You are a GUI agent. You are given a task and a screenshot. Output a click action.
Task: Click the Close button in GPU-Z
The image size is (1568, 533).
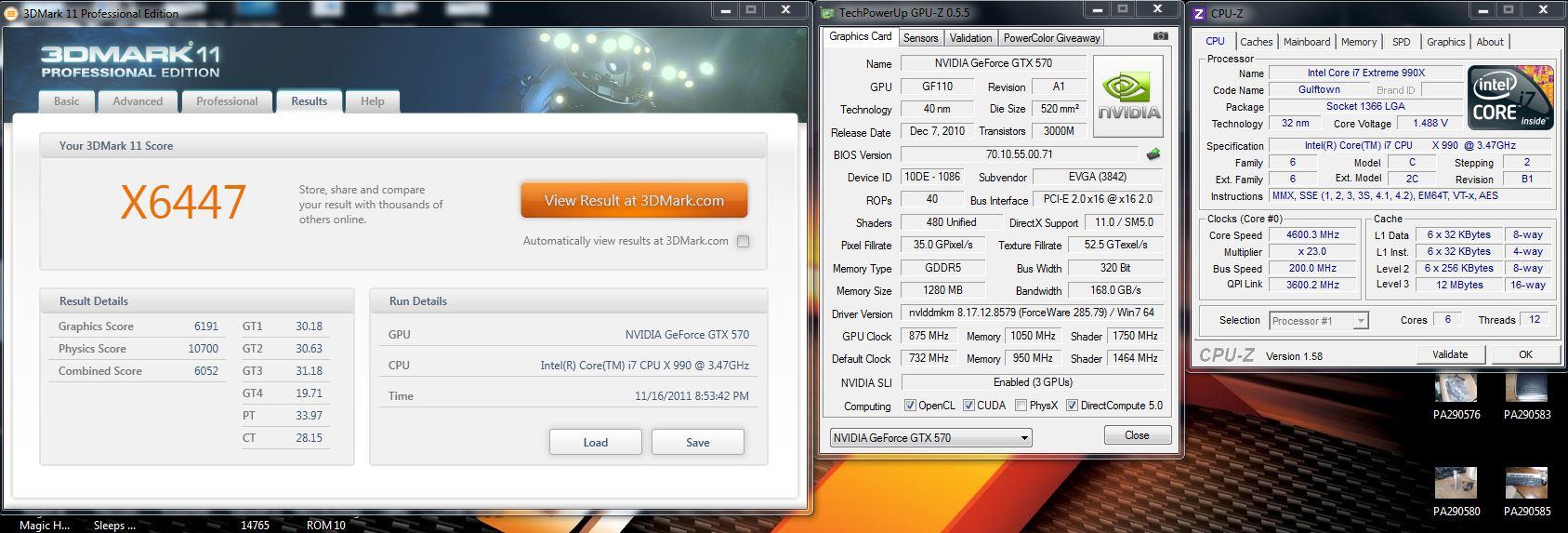[x=1137, y=435]
